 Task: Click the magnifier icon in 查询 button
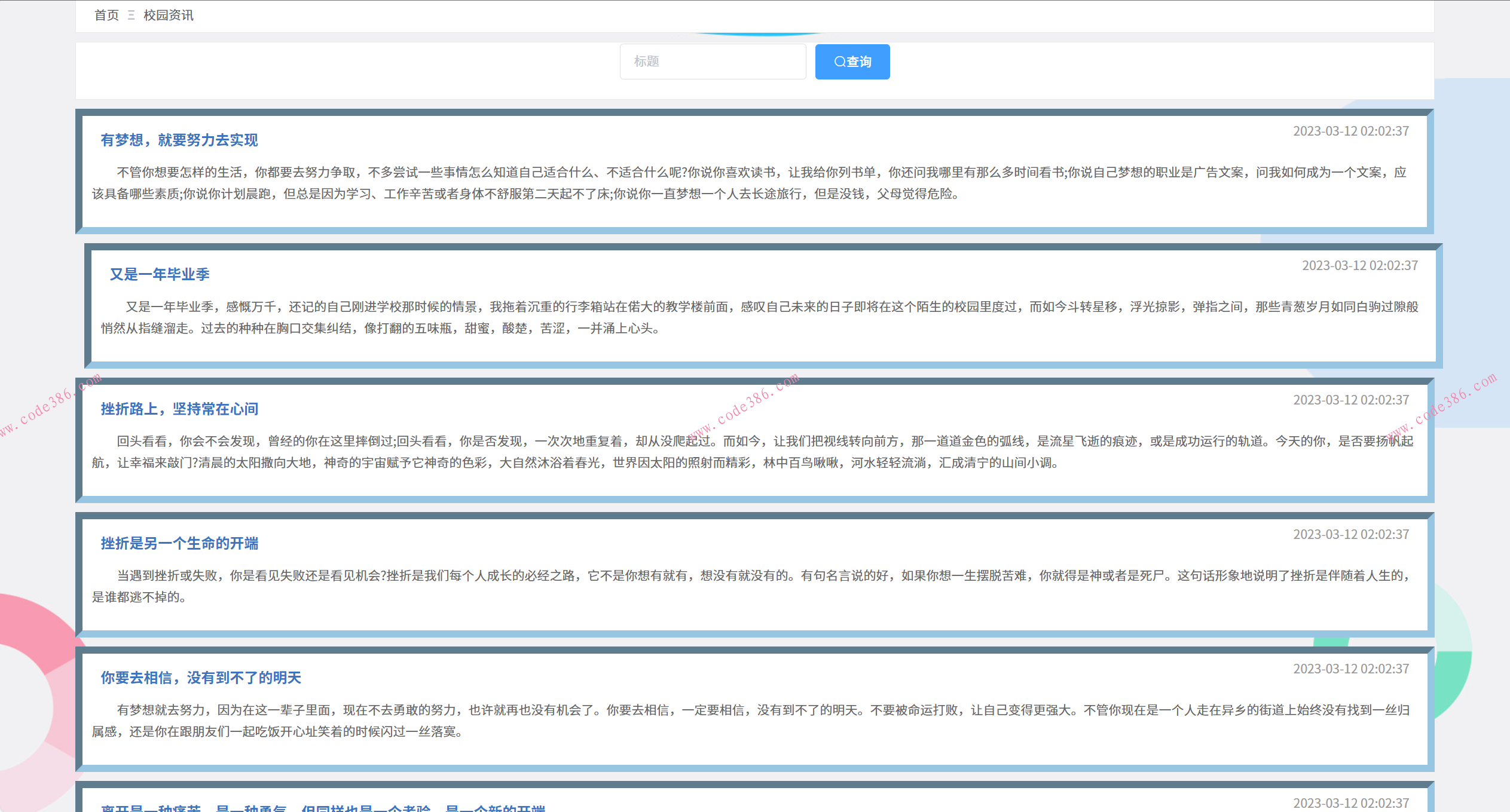[x=839, y=62]
